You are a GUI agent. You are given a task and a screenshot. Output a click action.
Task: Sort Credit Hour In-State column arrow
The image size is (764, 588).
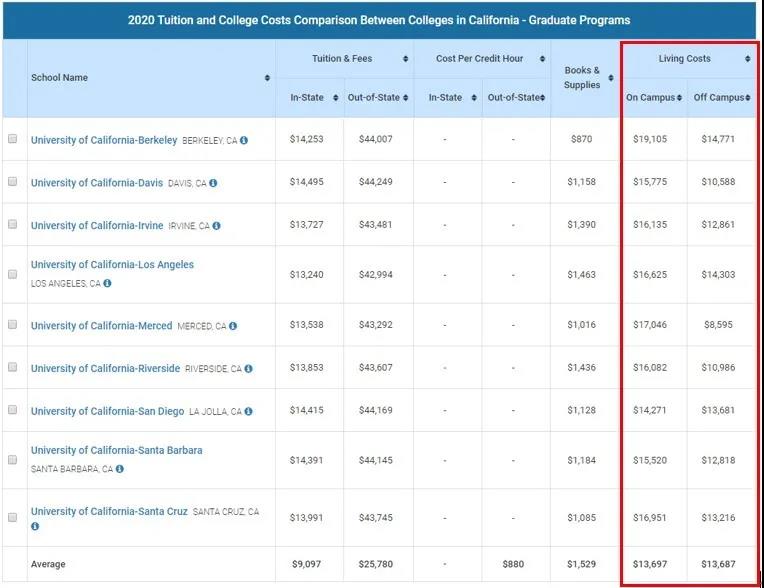pos(474,98)
